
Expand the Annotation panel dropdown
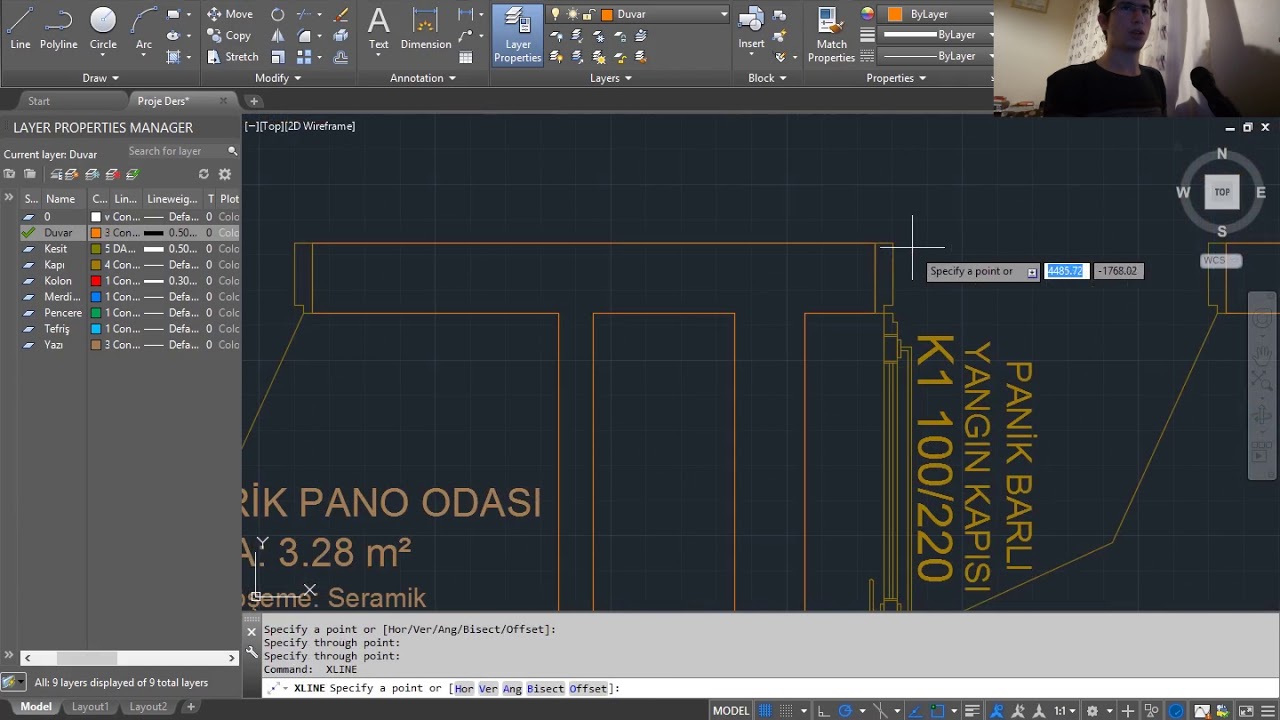point(423,78)
